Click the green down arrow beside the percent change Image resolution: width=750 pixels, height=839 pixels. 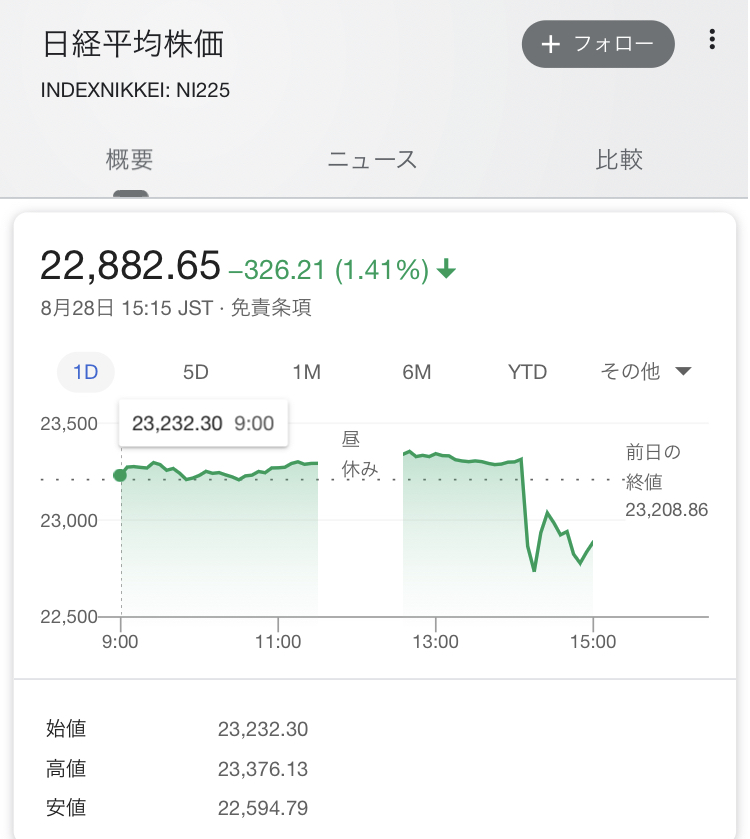[447, 269]
